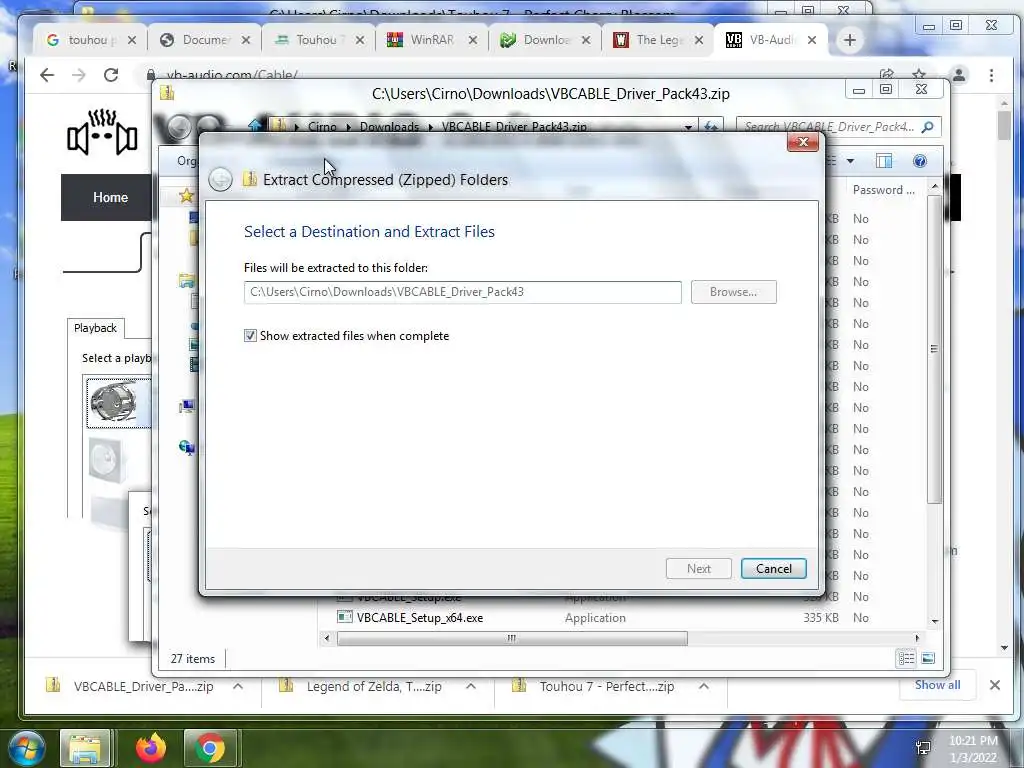Open the address bar history dropdown
This screenshot has height=768, width=1024.
click(x=688, y=127)
